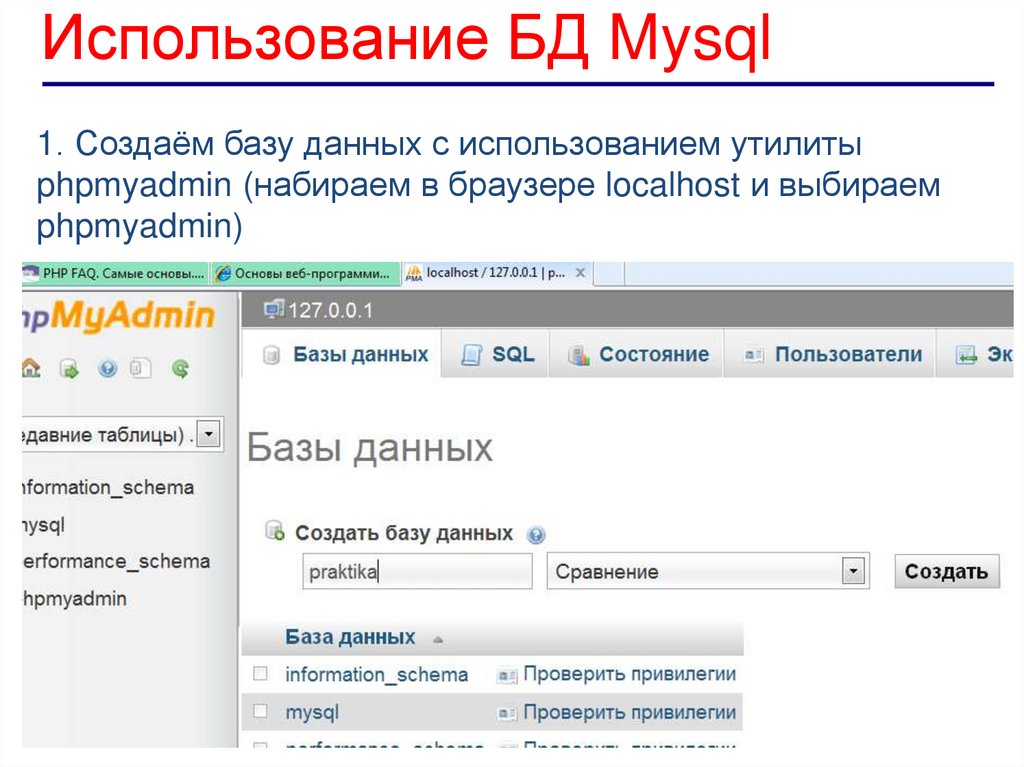
Task: Click privileges icon in information_schema row
Action: pyautogui.click(x=507, y=676)
